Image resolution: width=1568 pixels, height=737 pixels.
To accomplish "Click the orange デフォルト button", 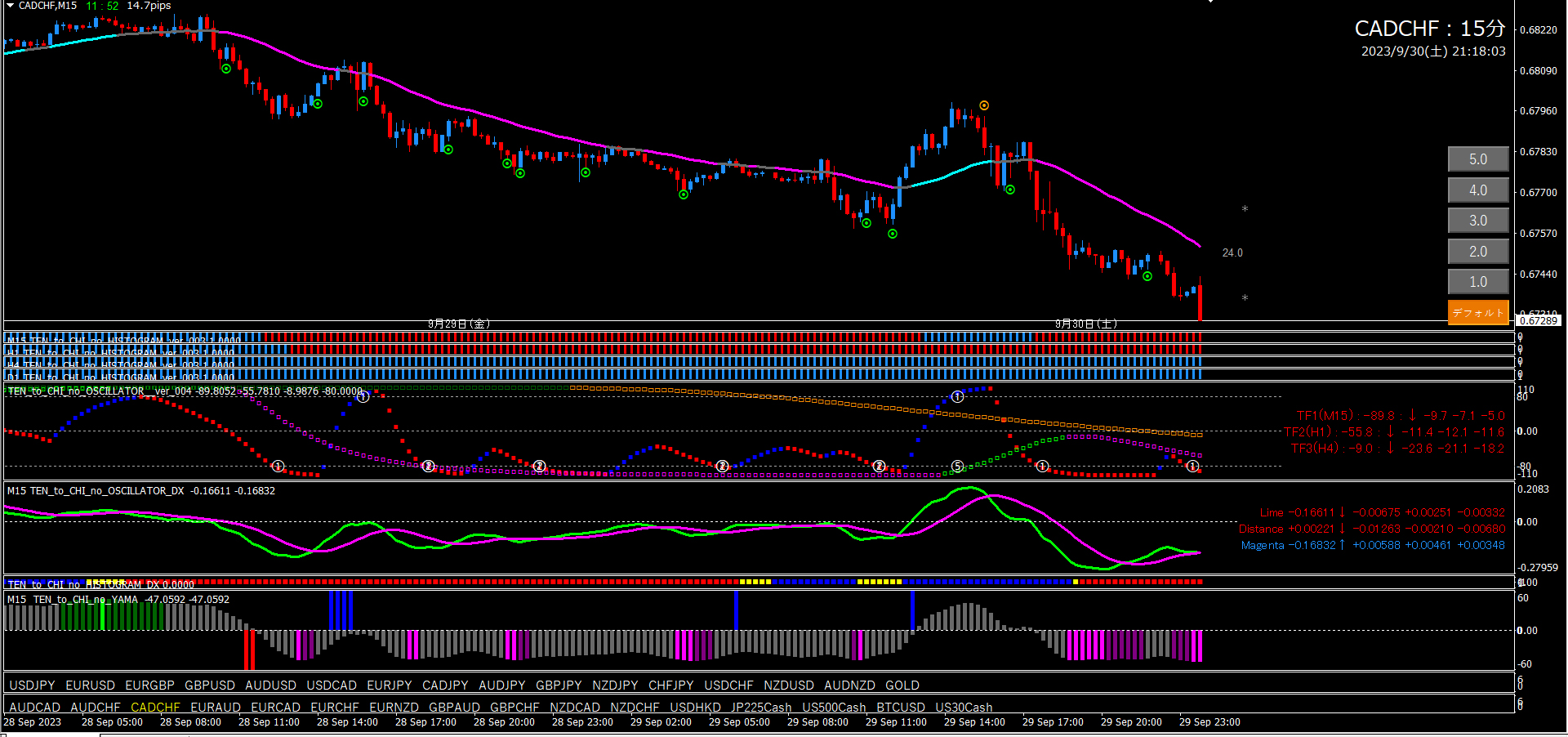I will pyautogui.click(x=1478, y=313).
